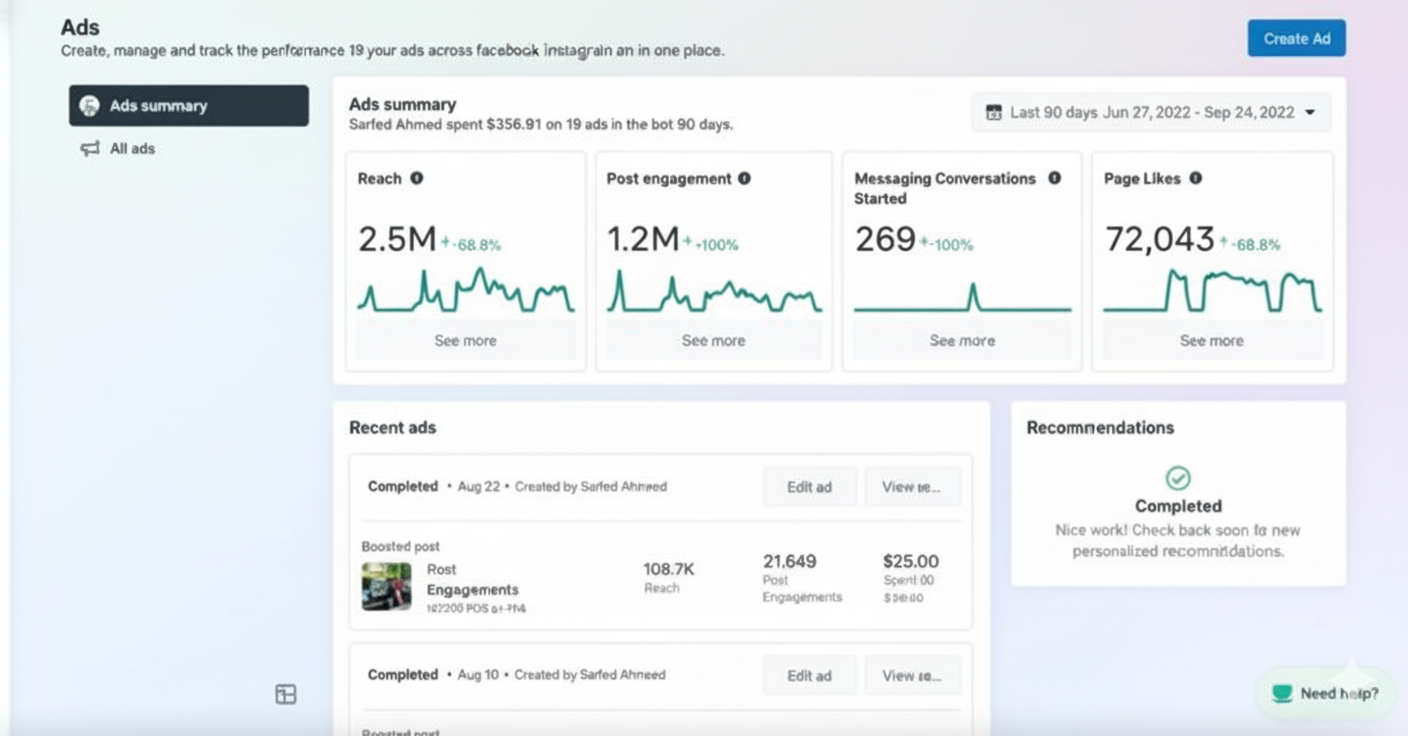Click the Reach info icon
The image size is (1408, 736).
point(417,178)
